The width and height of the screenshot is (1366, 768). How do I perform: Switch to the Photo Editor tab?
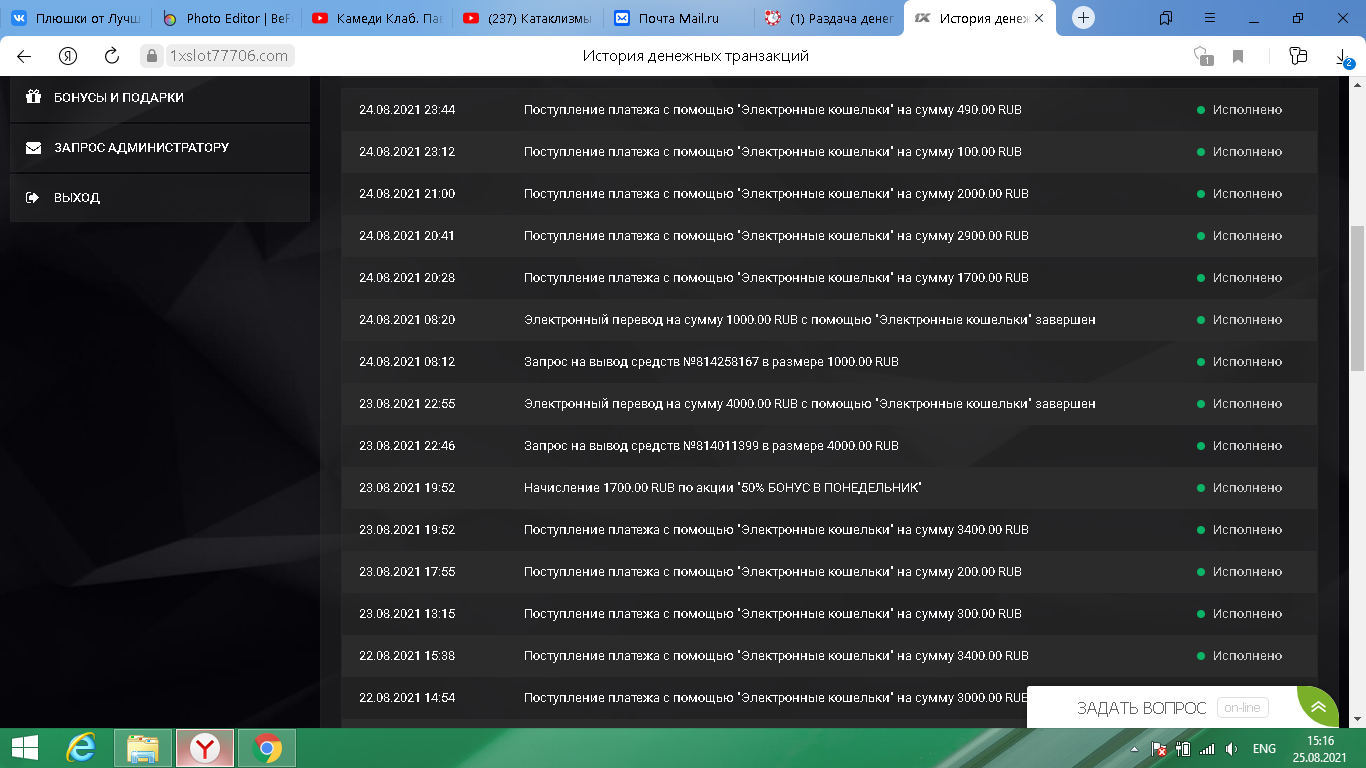point(227,18)
